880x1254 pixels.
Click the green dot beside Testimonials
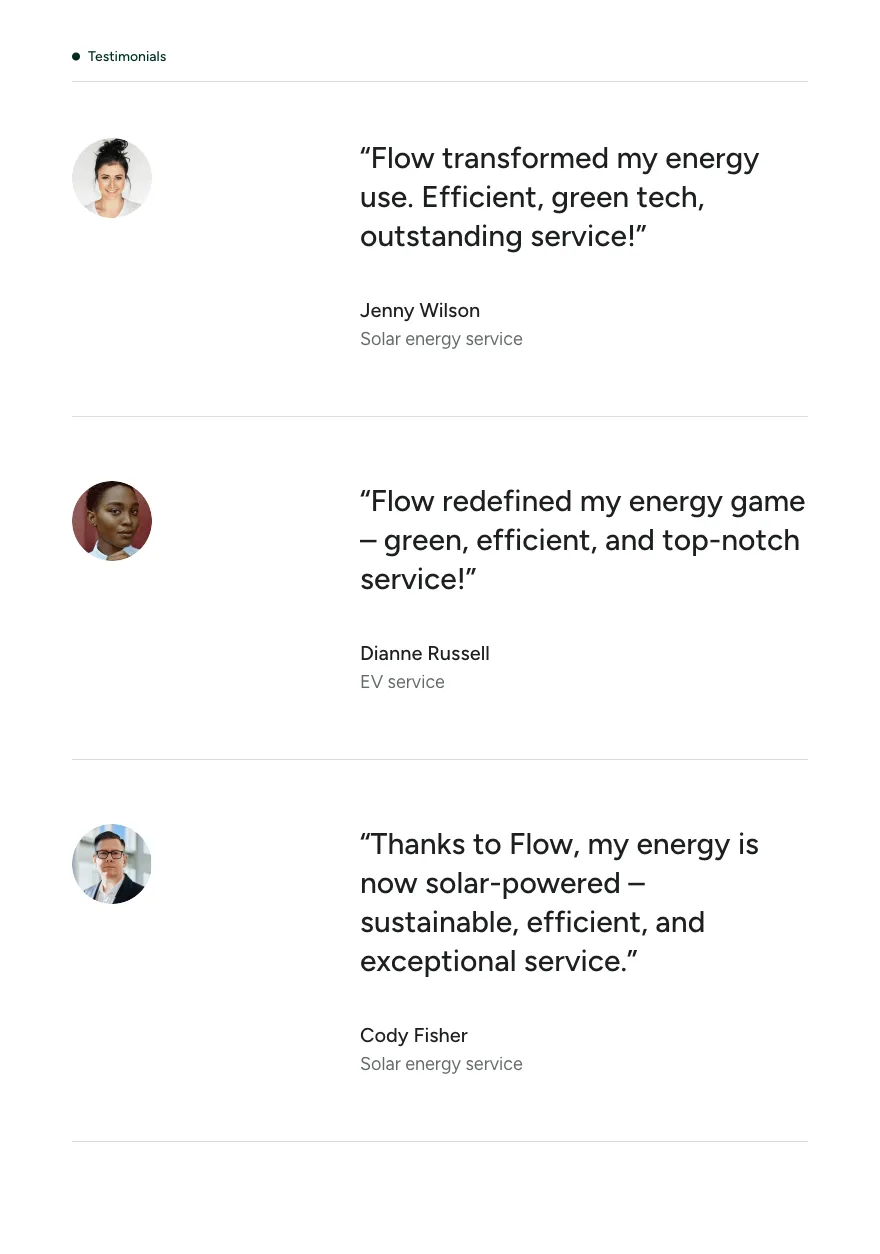(76, 57)
